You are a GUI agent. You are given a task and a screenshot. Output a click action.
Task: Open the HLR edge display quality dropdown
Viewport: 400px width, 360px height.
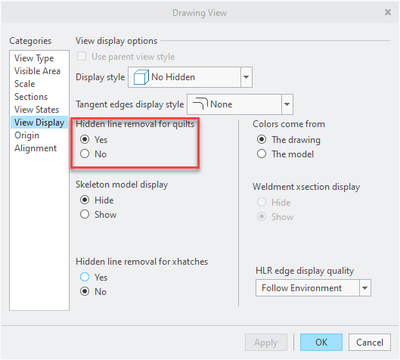[x=365, y=288]
